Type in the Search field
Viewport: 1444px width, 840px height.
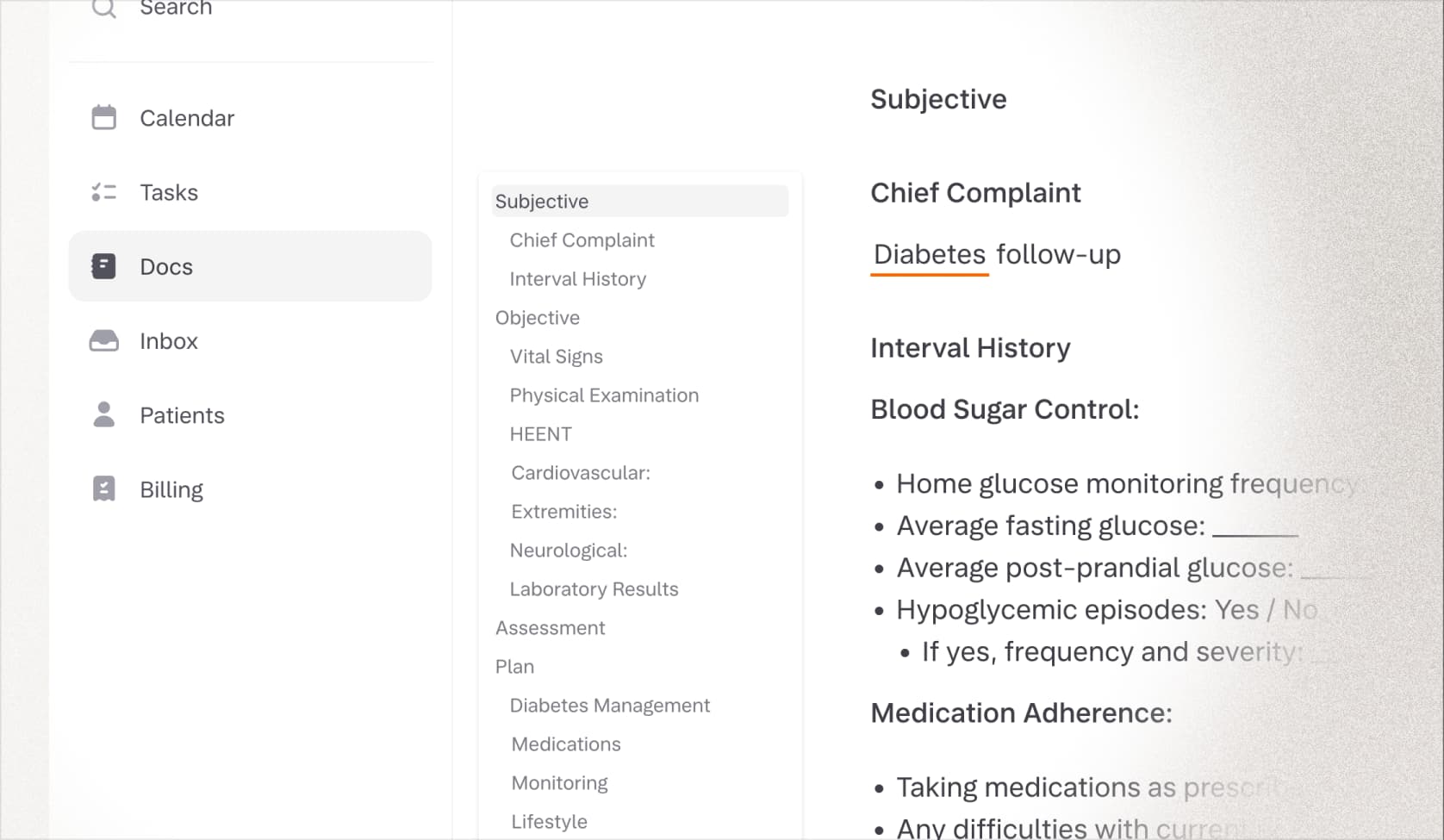click(x=258, y=9)
